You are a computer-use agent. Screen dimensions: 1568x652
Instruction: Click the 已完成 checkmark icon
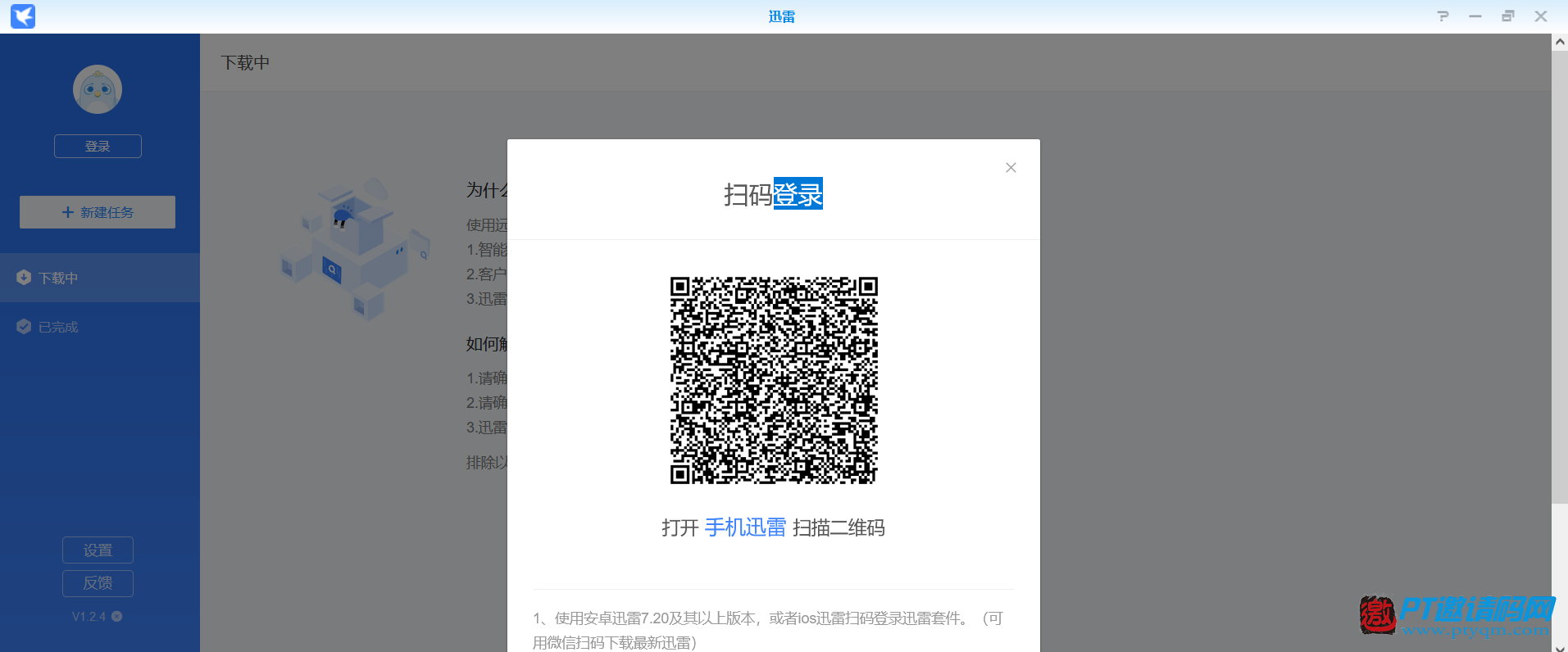(x=24, y=327)
